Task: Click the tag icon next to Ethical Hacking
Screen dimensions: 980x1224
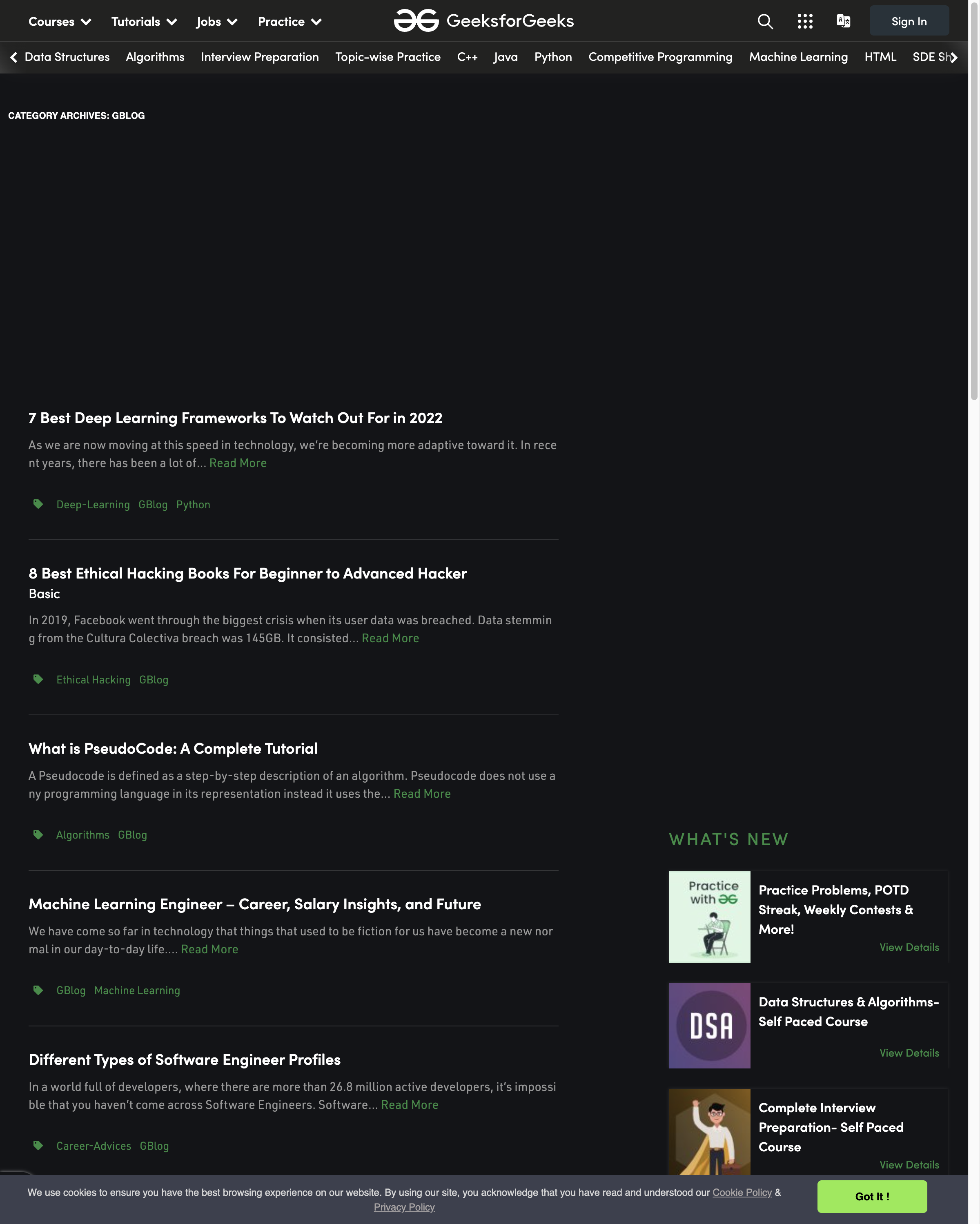Action: [38, 680]
